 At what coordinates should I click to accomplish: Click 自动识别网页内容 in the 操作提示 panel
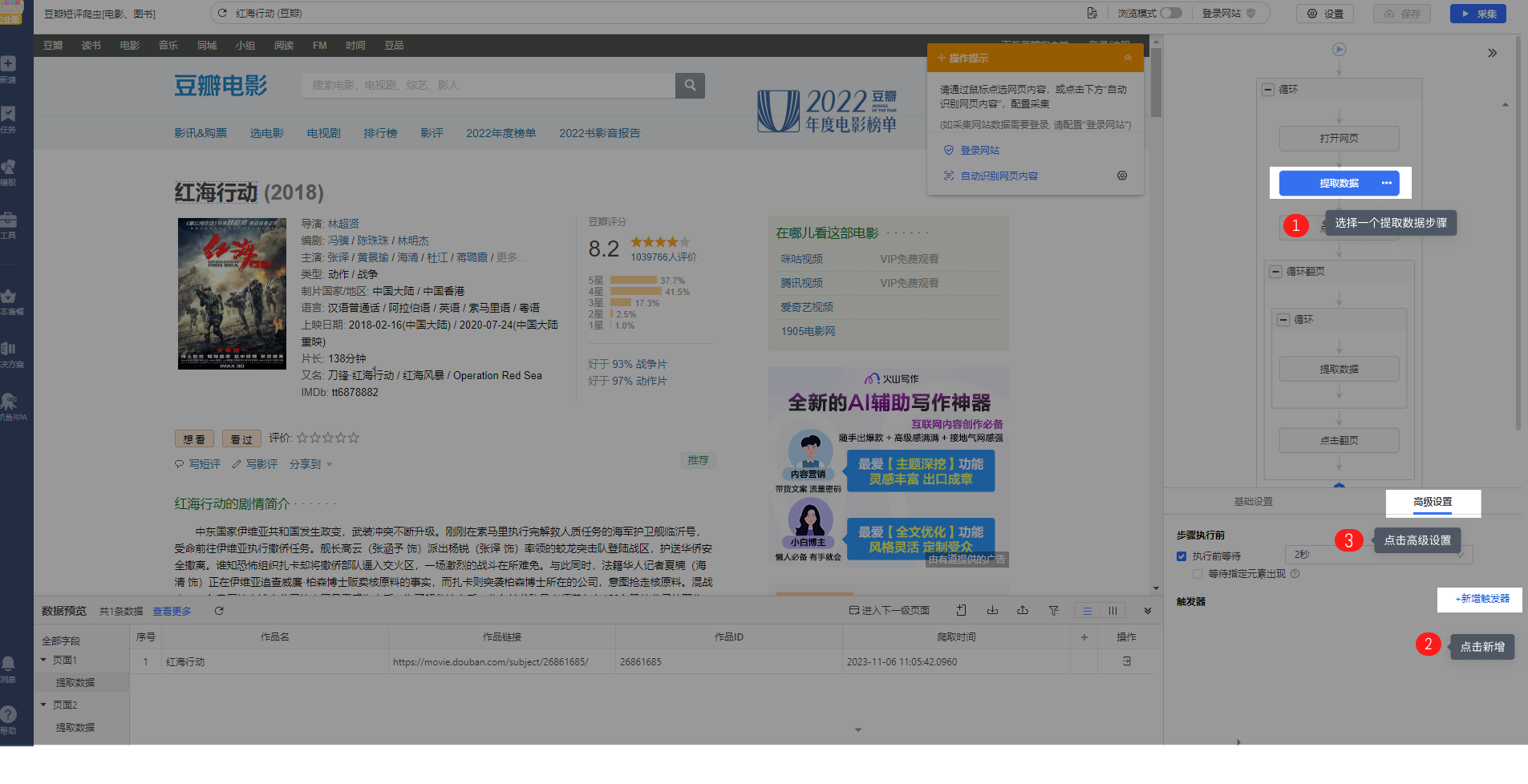[999, 176]
